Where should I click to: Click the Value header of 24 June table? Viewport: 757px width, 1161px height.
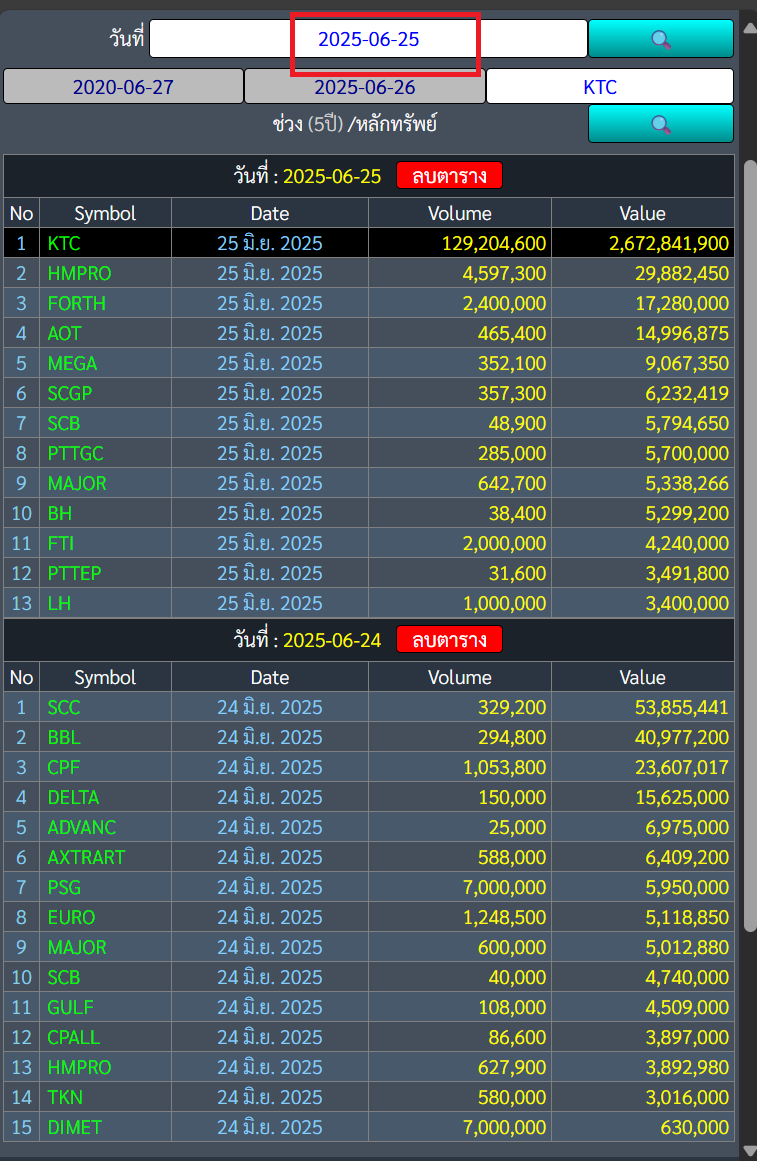coord(642,677)
